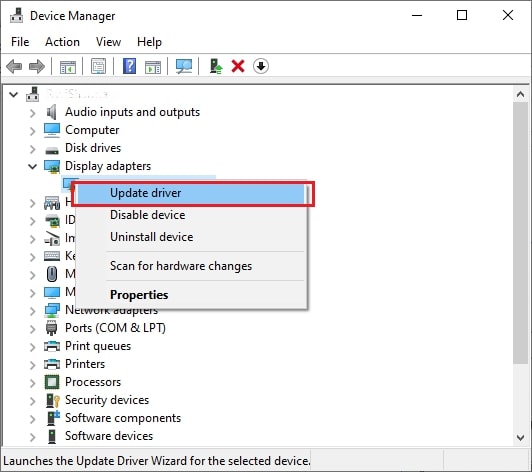
Task: Click the Security devices key icon
Action: [53, 400]
